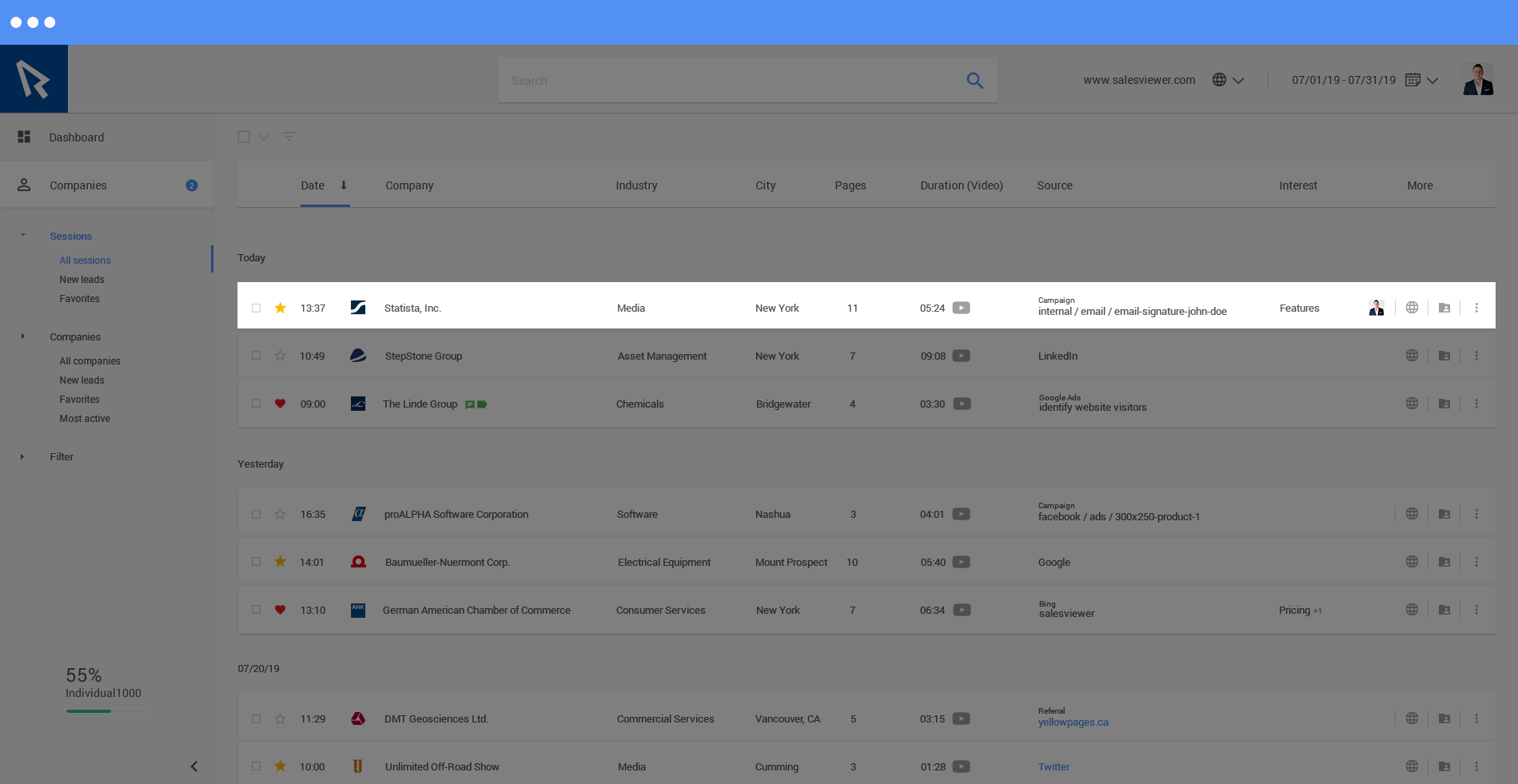The height and width of the screenshot is (784, 1518).
Task: Open the filter list icon above the table
Action: pyautogui.click(x=289, y=137)
